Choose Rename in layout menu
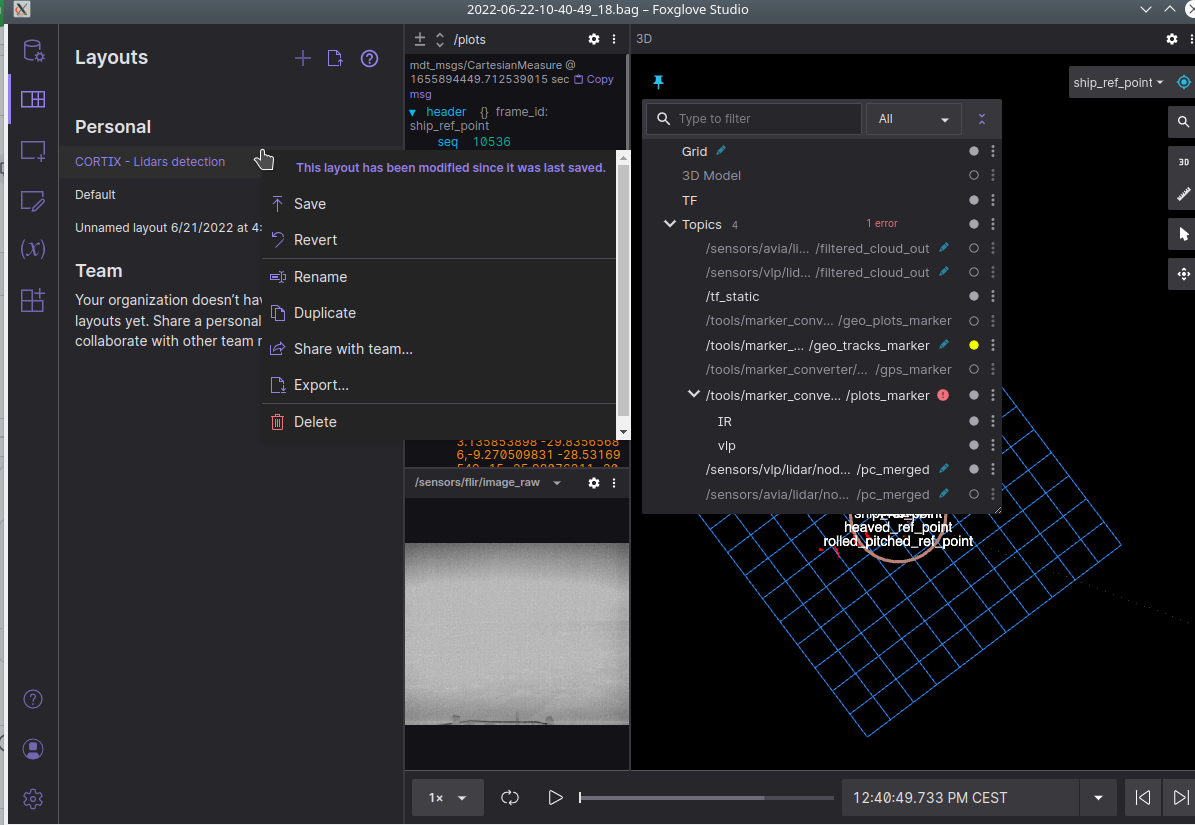This screenshot has height=825, width=1195. (x=439, y=277)
